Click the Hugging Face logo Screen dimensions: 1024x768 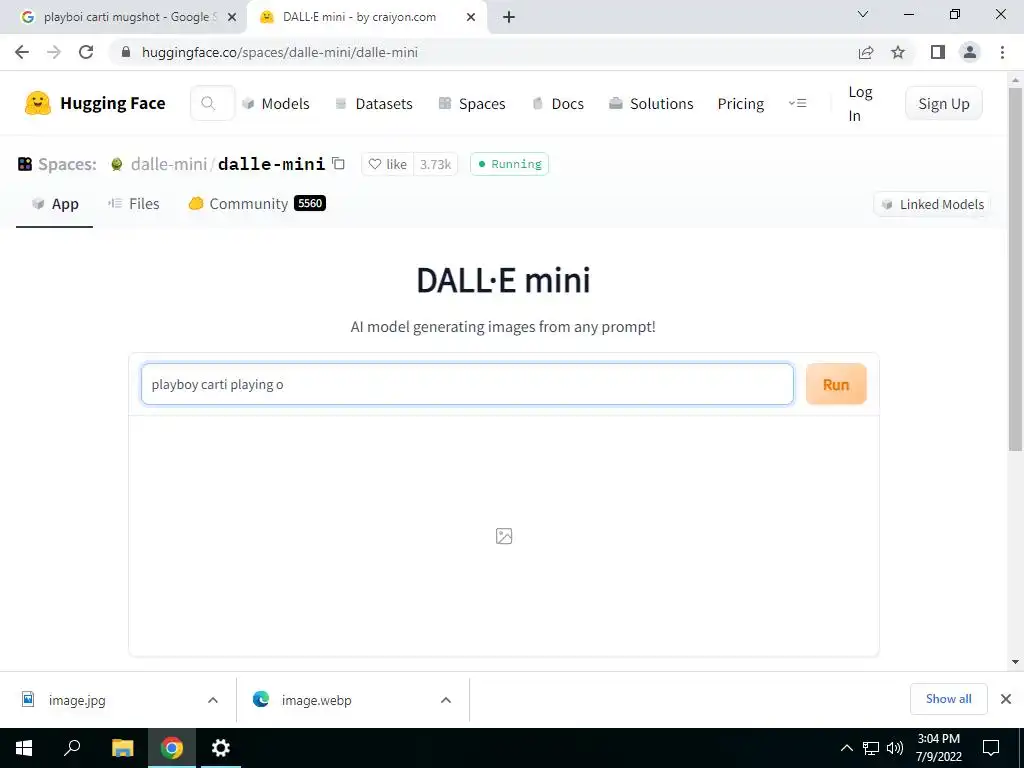point(95,103)
